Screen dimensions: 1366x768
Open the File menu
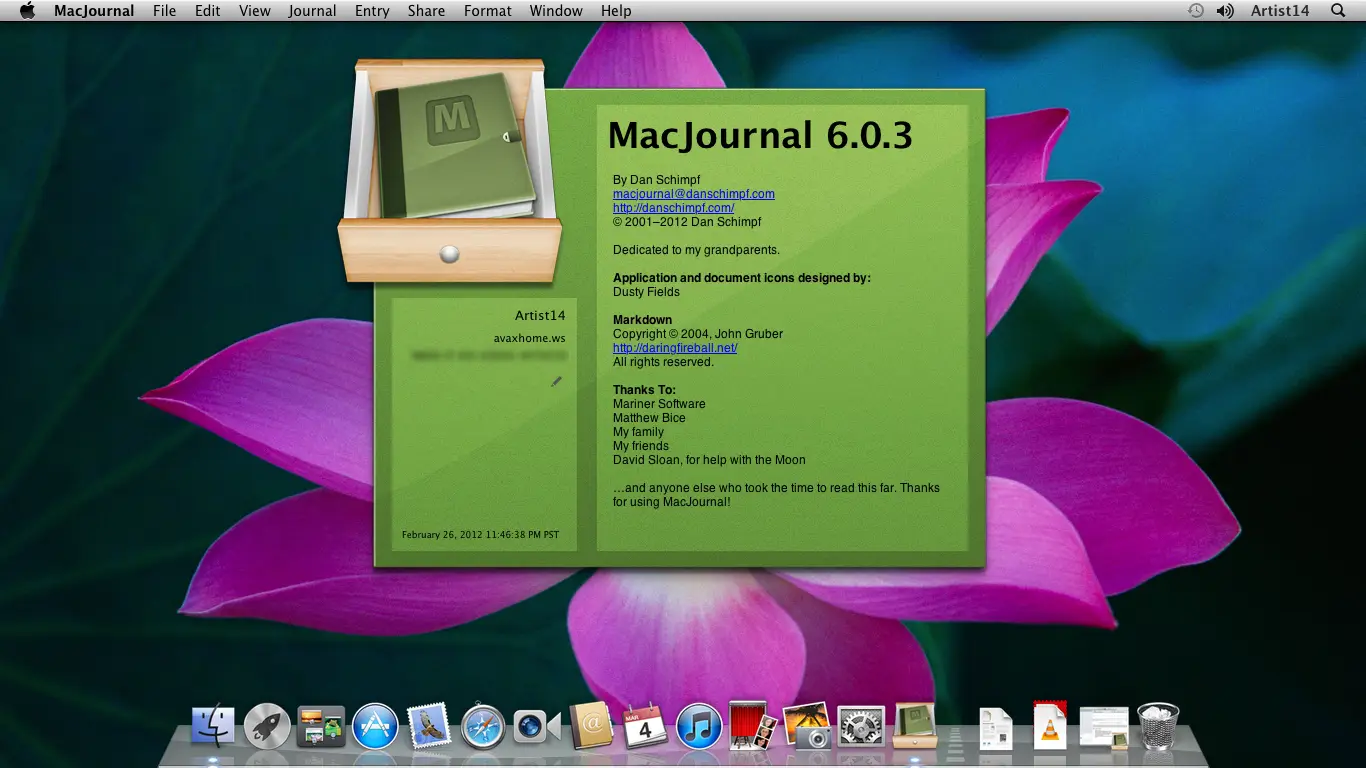(164, 11)
